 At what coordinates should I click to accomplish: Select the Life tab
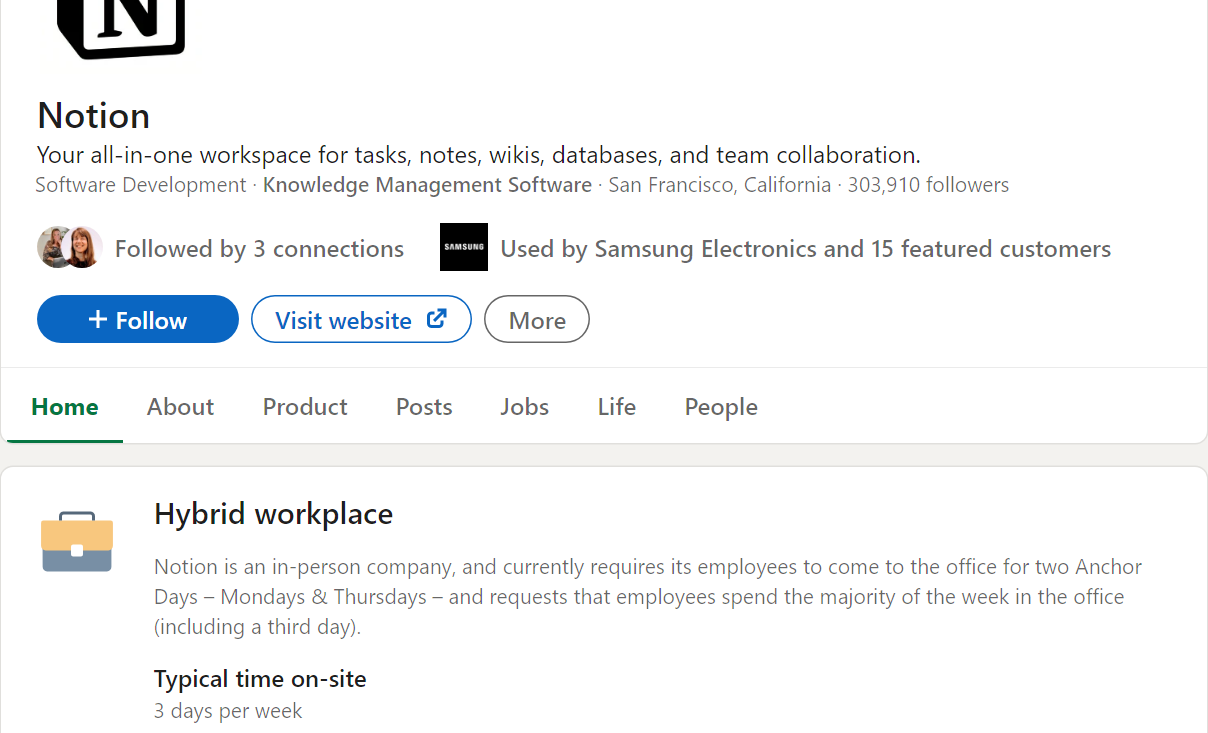617,407
